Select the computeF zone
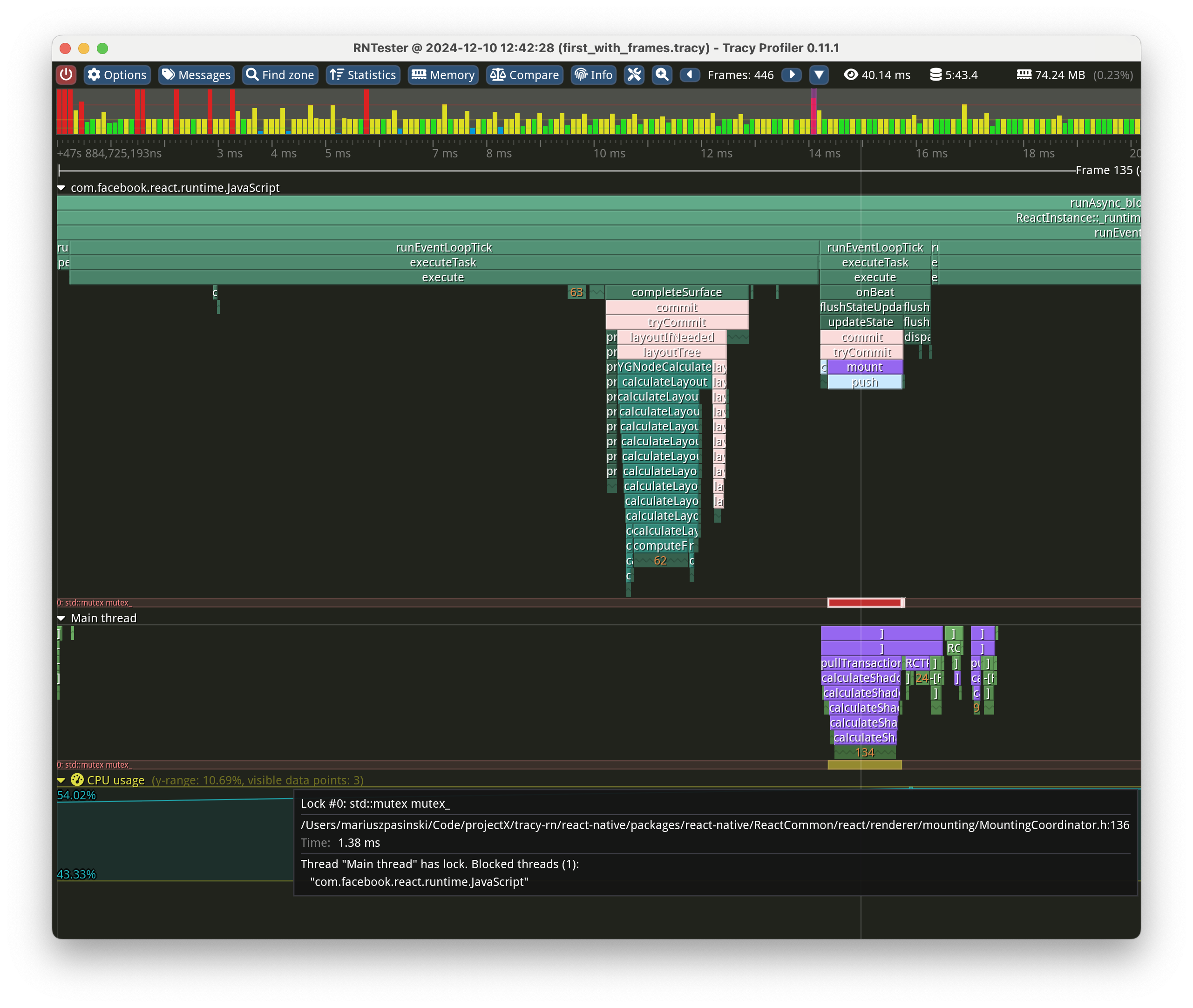 [x=660, y=546]
